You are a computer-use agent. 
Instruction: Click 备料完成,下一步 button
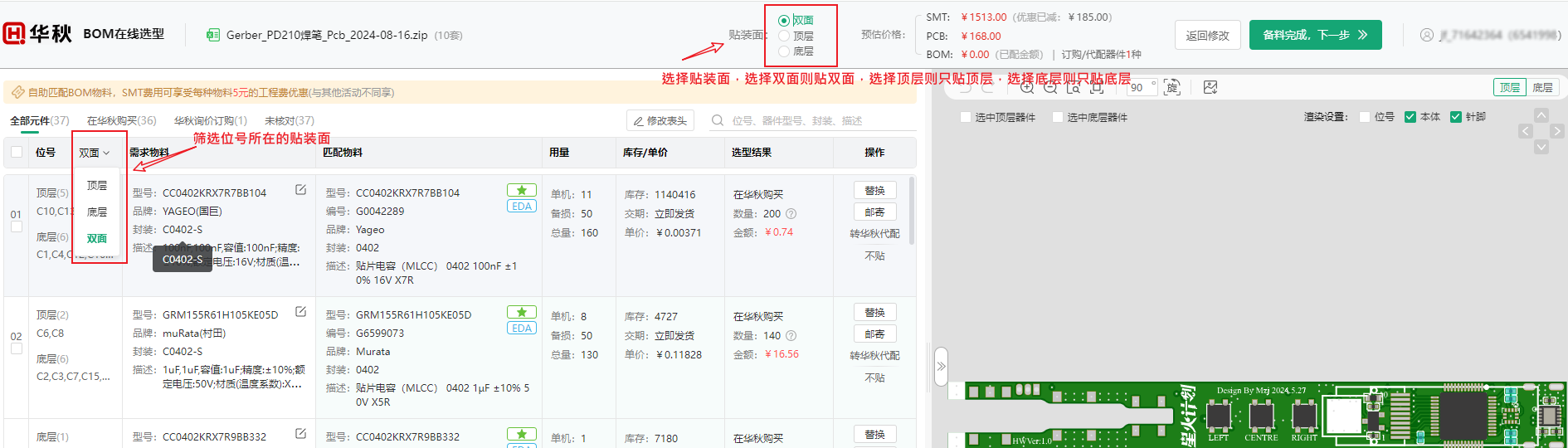click(x=1316, y=35)
